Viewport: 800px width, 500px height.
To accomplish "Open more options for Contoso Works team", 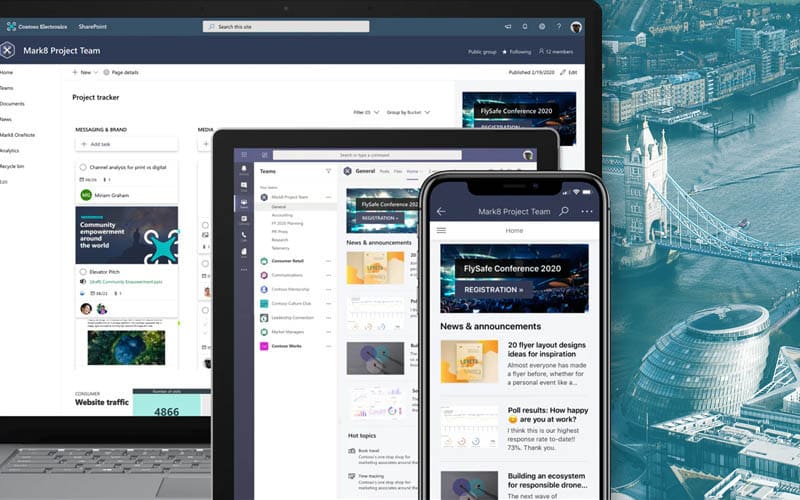I will coord(329,346).
